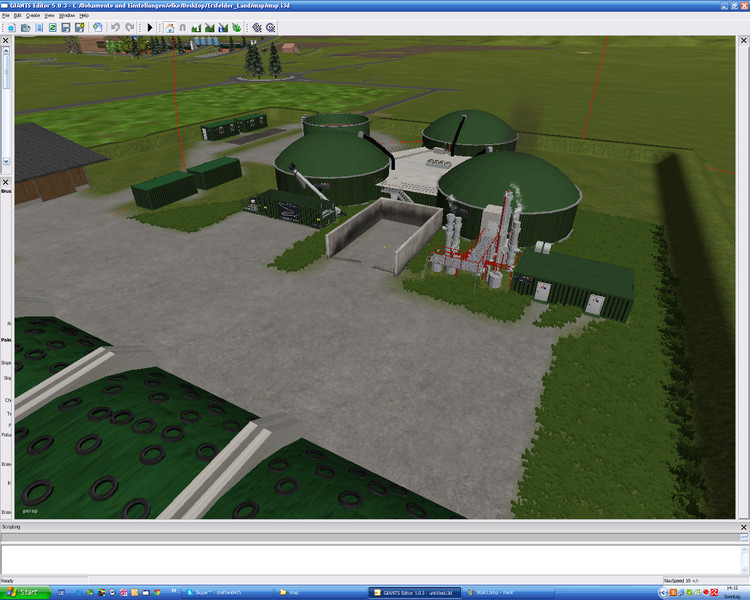Close the Scripting panel

click(x=744, y=527)
